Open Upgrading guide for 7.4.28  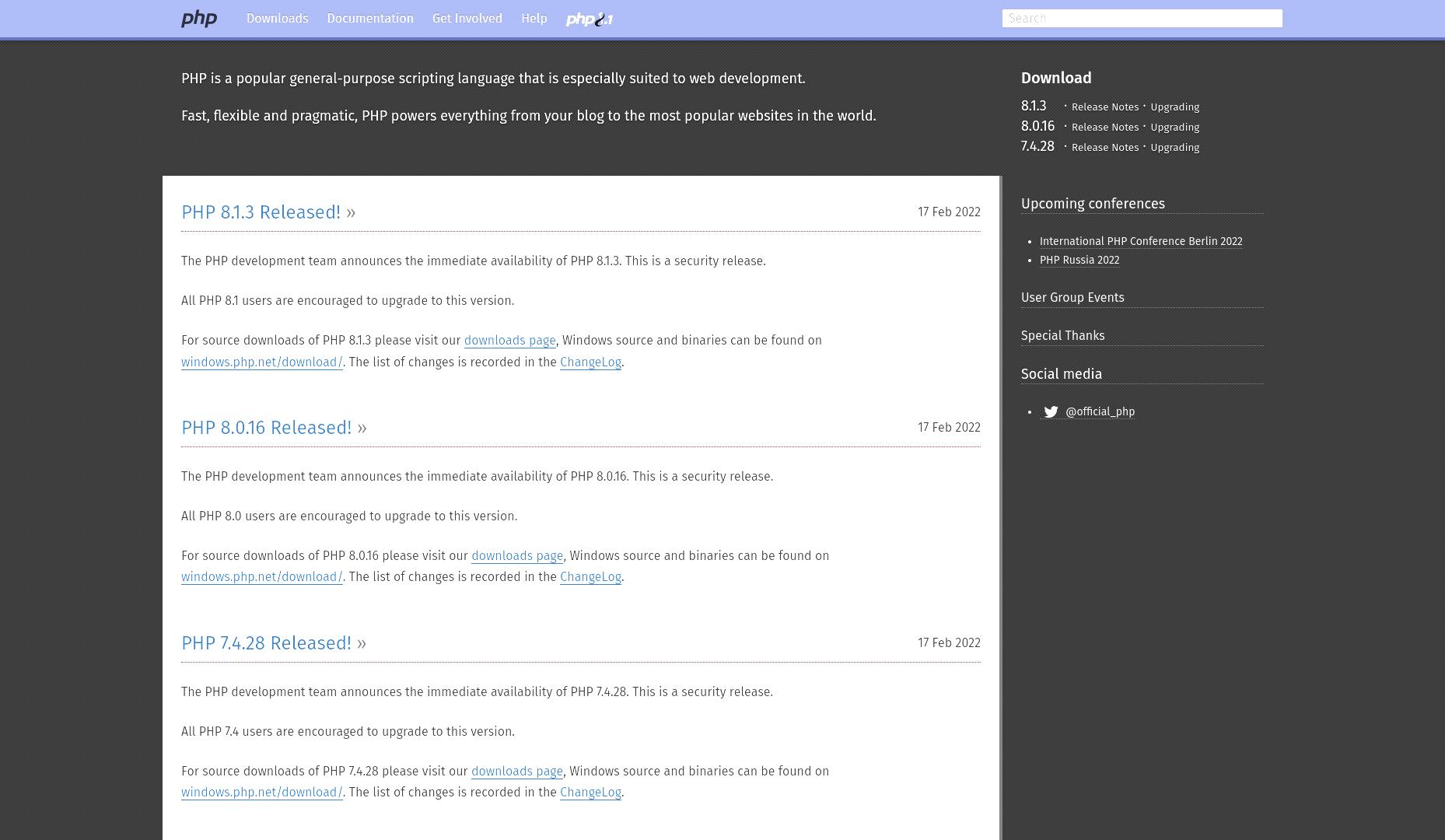coord(1174,147)
